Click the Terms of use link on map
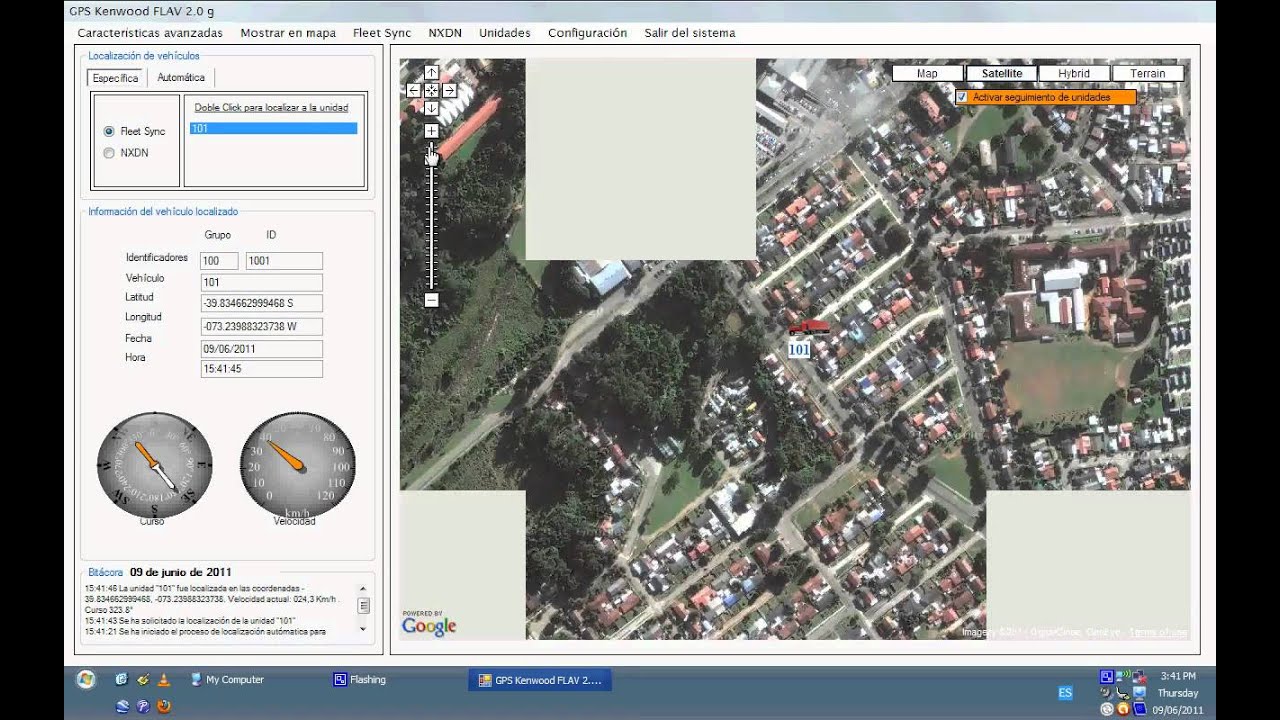 [1159, 632]
